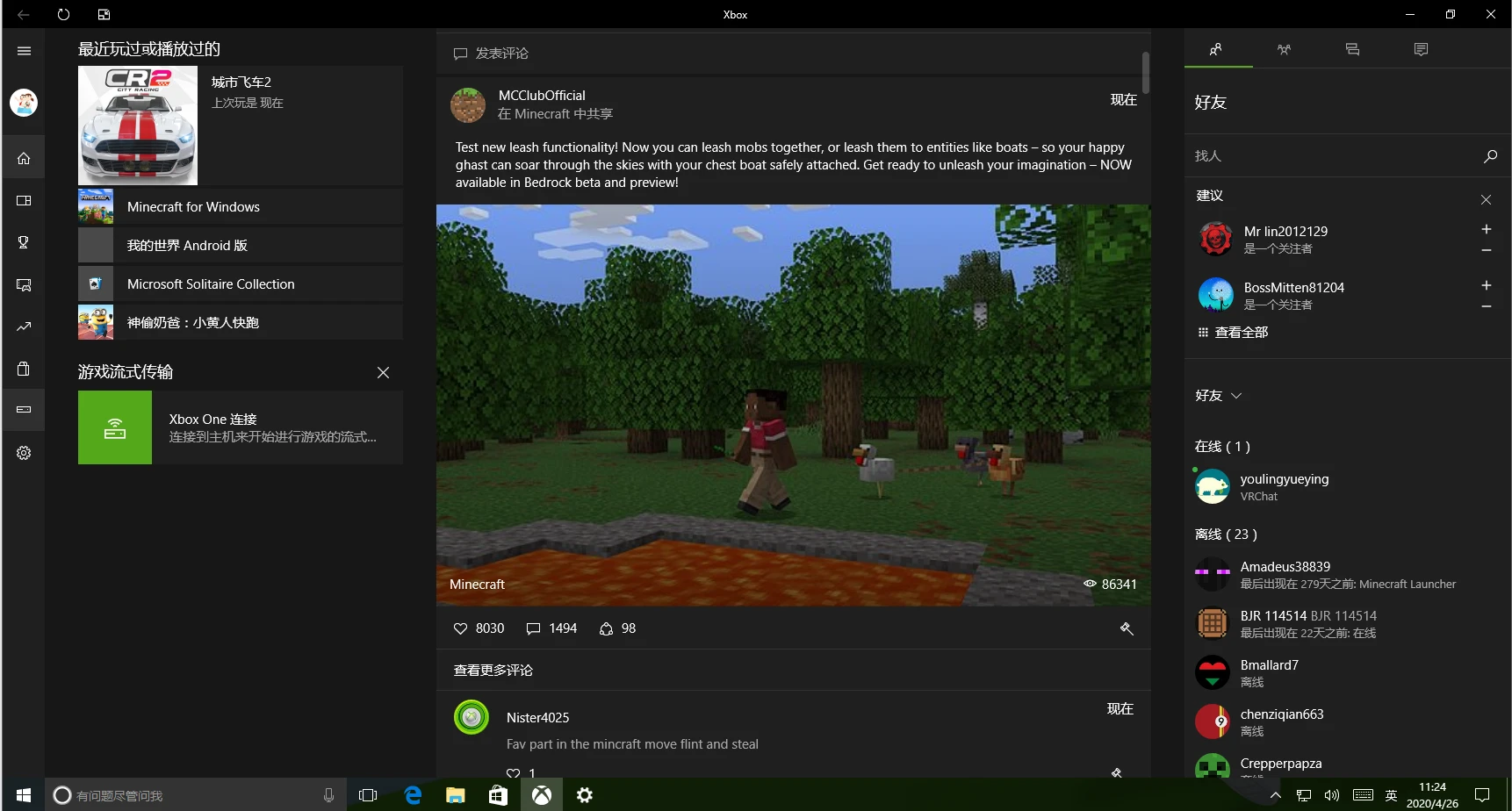The width and height of the screenshot is (1512, 811).
Task: Open the hamburger menu in the sidebar
Action: click(24, 51)
